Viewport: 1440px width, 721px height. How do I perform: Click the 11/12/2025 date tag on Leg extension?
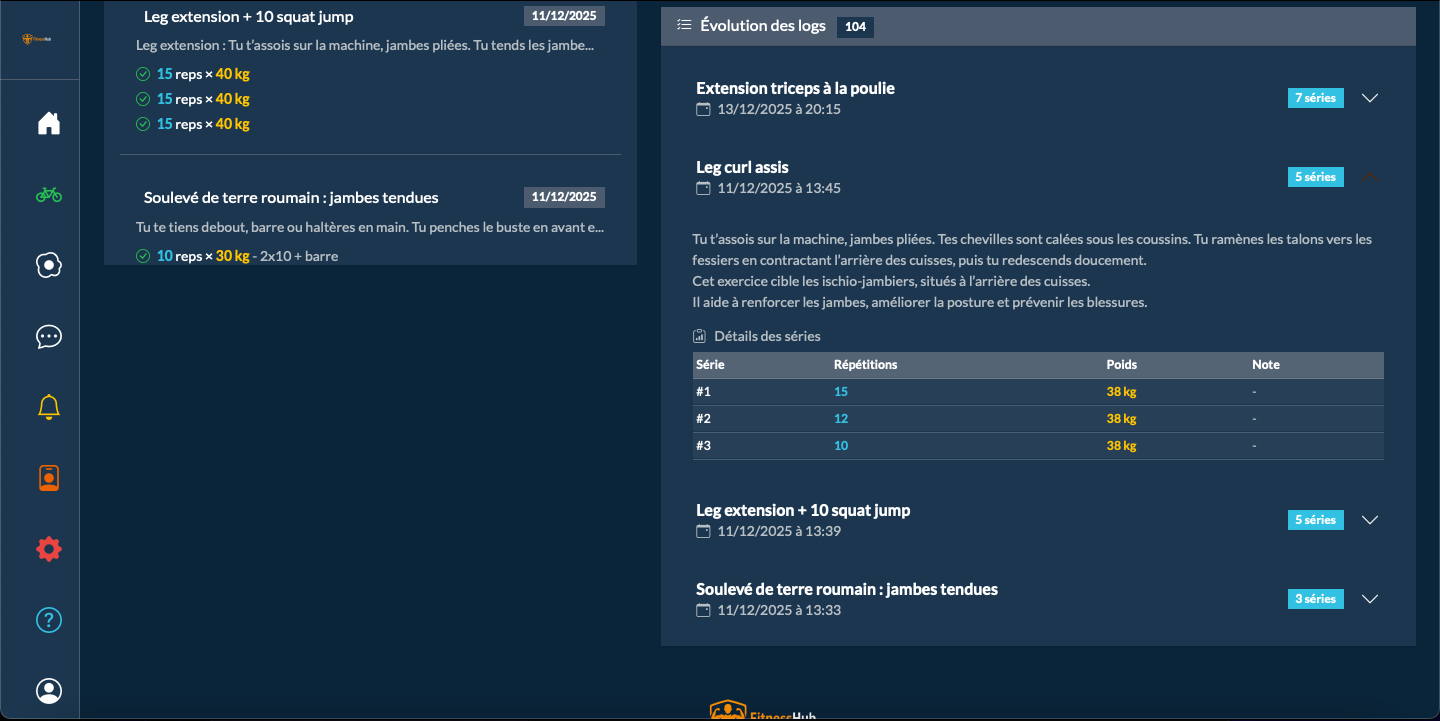click(x=564, y=15)
